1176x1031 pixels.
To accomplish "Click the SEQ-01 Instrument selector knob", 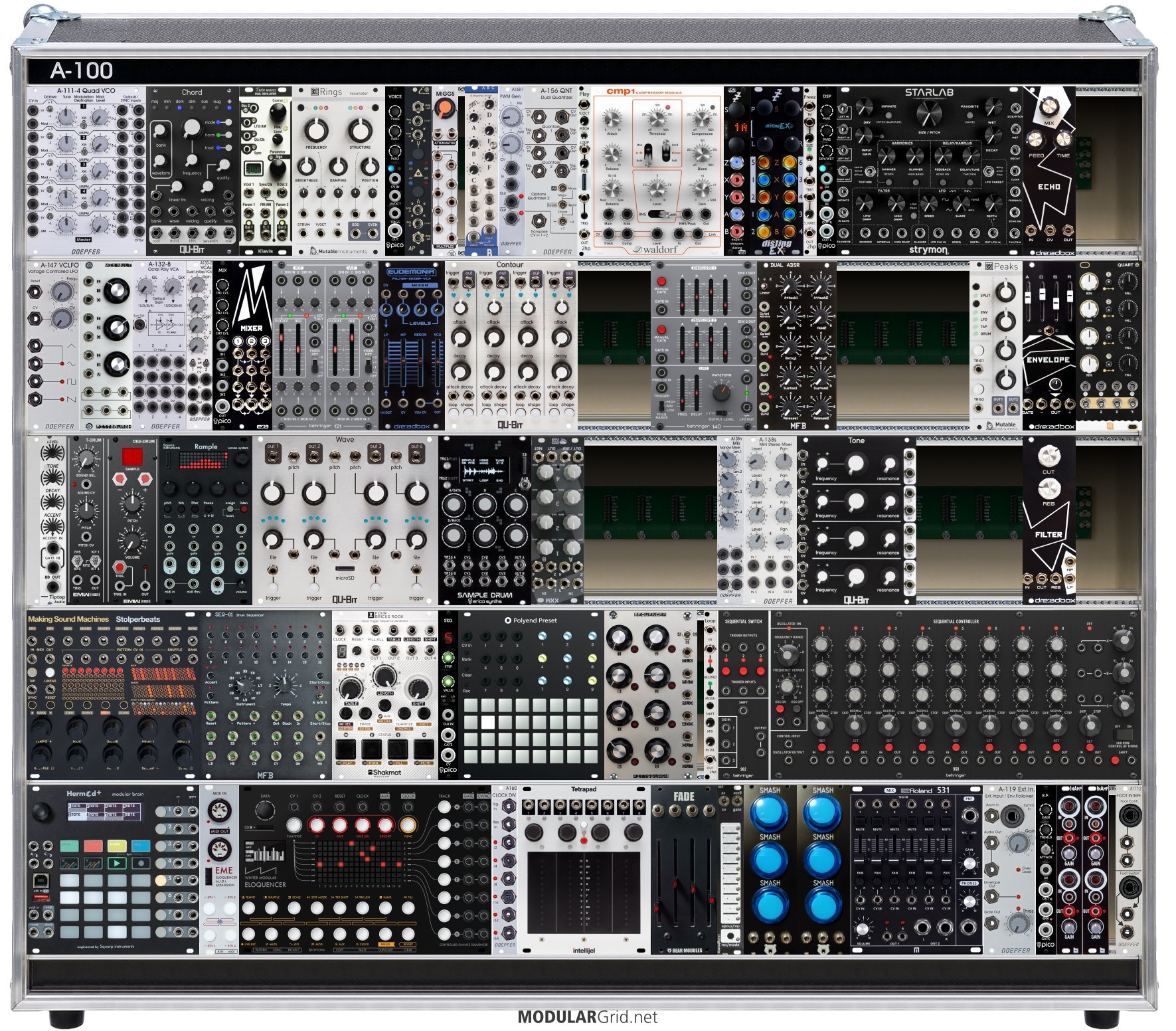I will click(245, 686).
